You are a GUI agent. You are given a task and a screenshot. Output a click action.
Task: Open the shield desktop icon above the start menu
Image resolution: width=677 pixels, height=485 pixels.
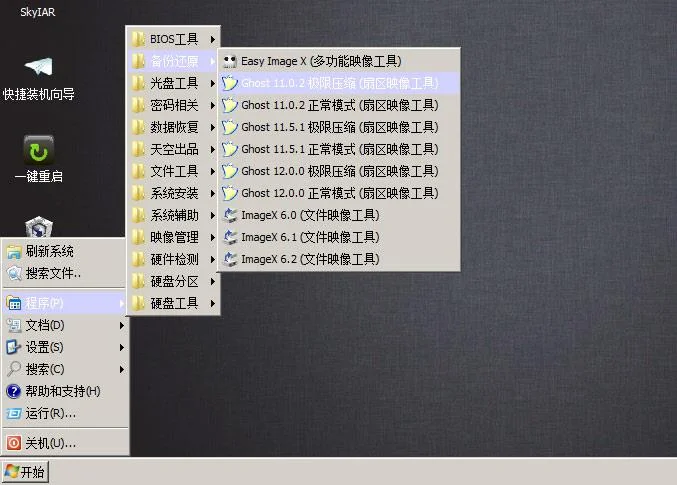tap(39, 227)
